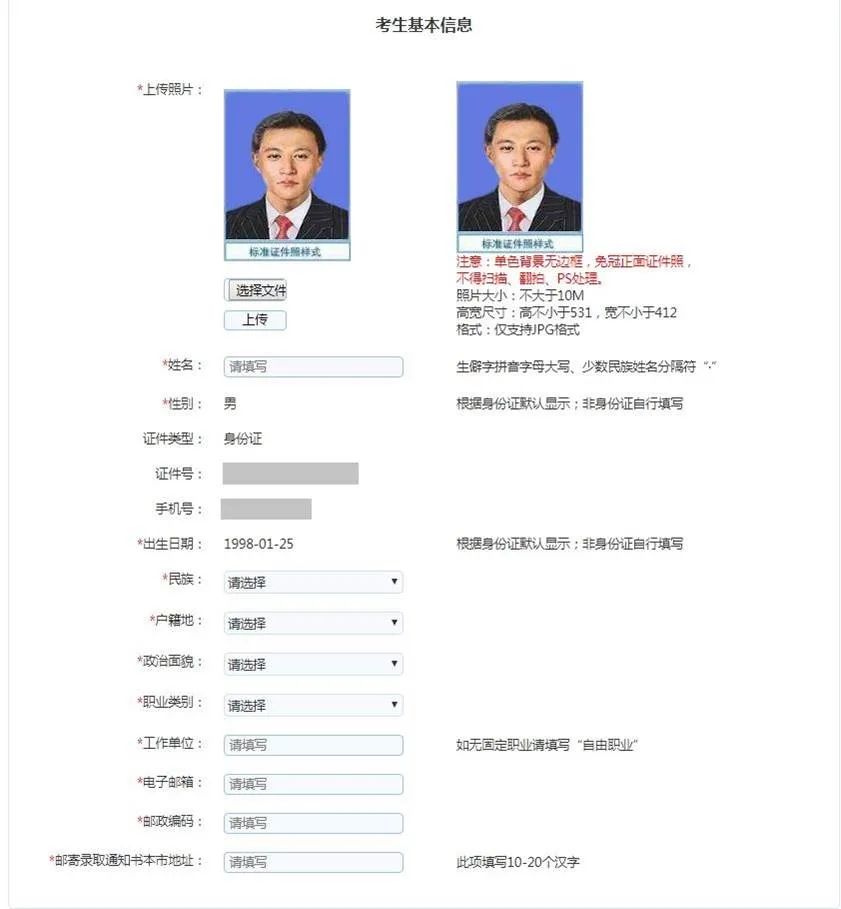Click the 邮寄录取通知书本市地址 address field

tap(313, 862)
